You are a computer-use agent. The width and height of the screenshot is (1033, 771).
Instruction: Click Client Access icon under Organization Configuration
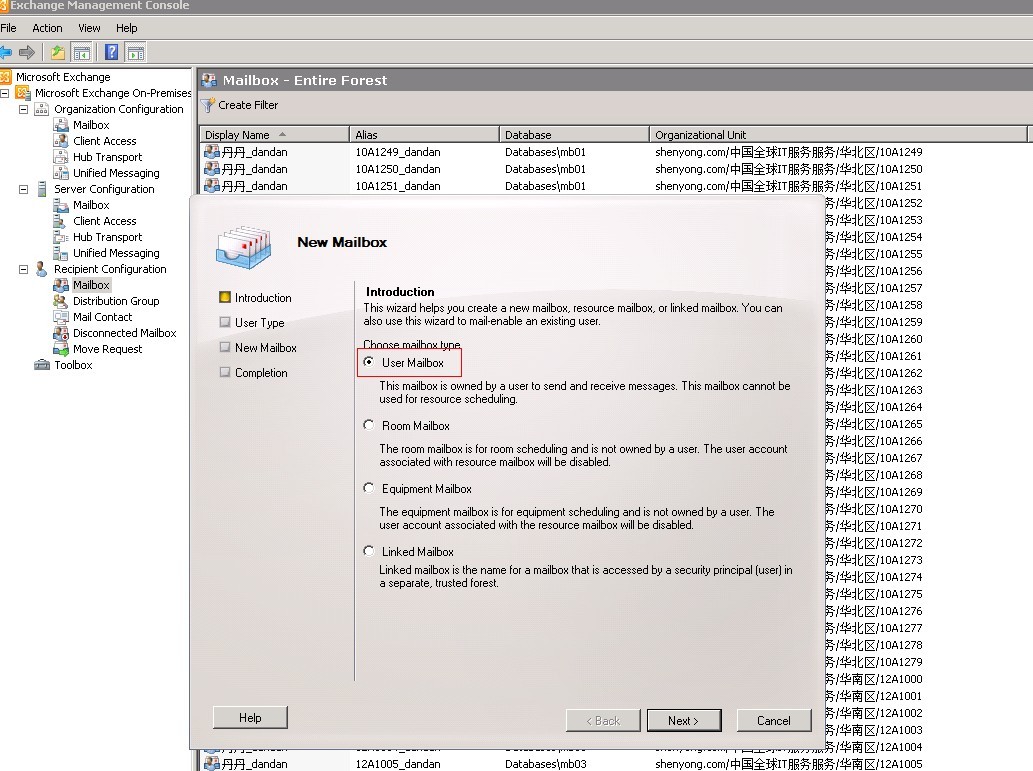click(61, 141)
